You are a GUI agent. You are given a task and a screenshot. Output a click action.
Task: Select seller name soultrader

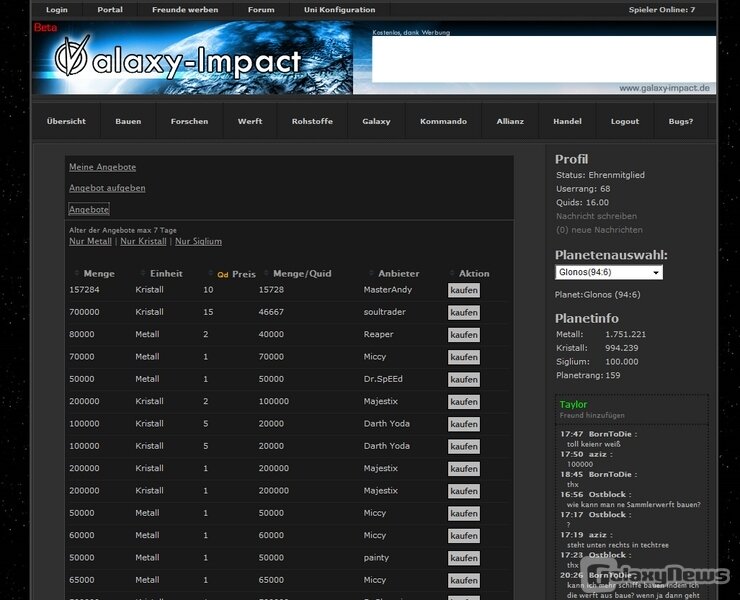coord(385,312)
